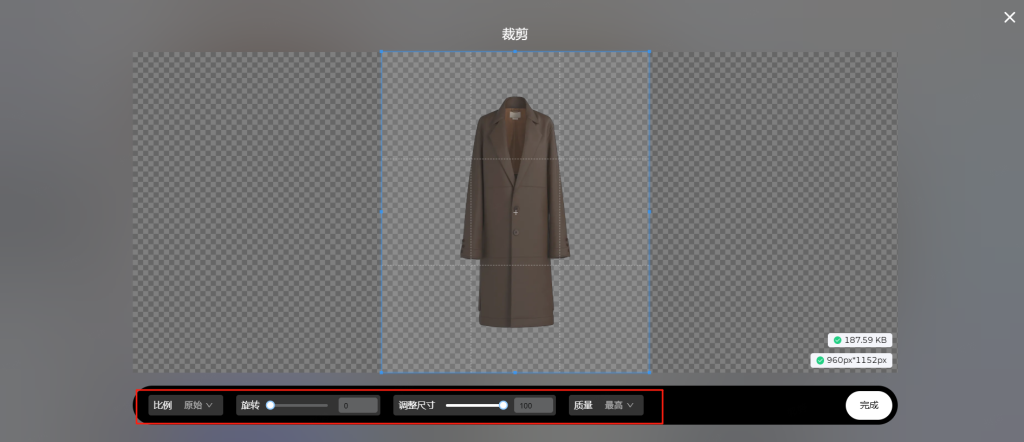This screenshot has width=1024, height=442.
Task: Click the 旋转 label
Action: pyautogui.click(x=250, y=405)
